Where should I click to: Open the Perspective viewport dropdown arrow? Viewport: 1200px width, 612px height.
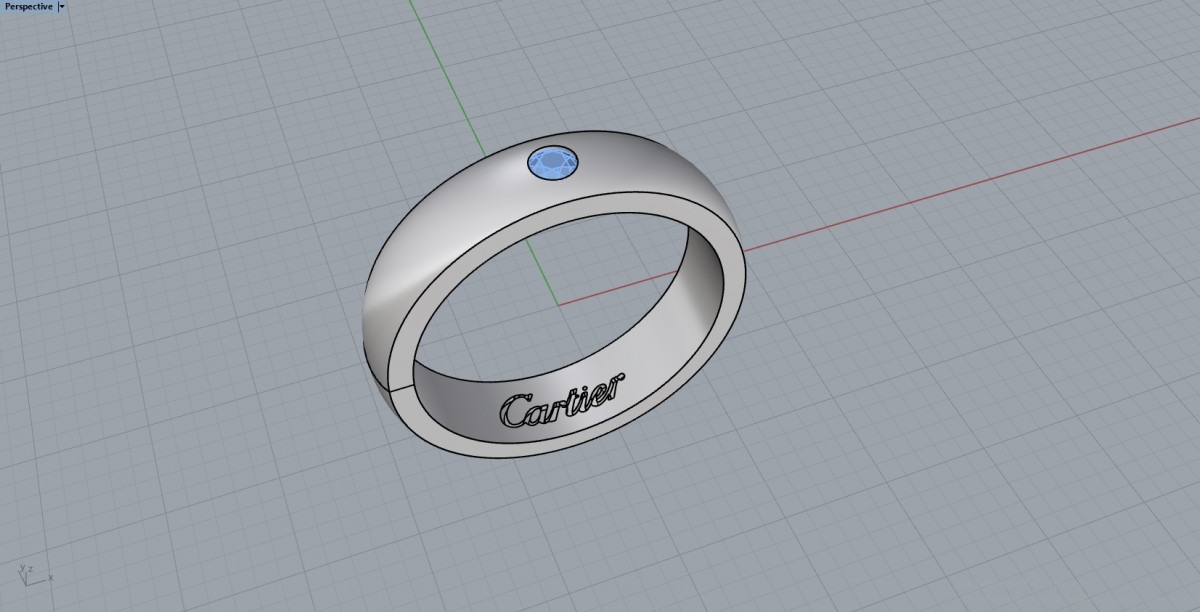(x=62, y=6)
